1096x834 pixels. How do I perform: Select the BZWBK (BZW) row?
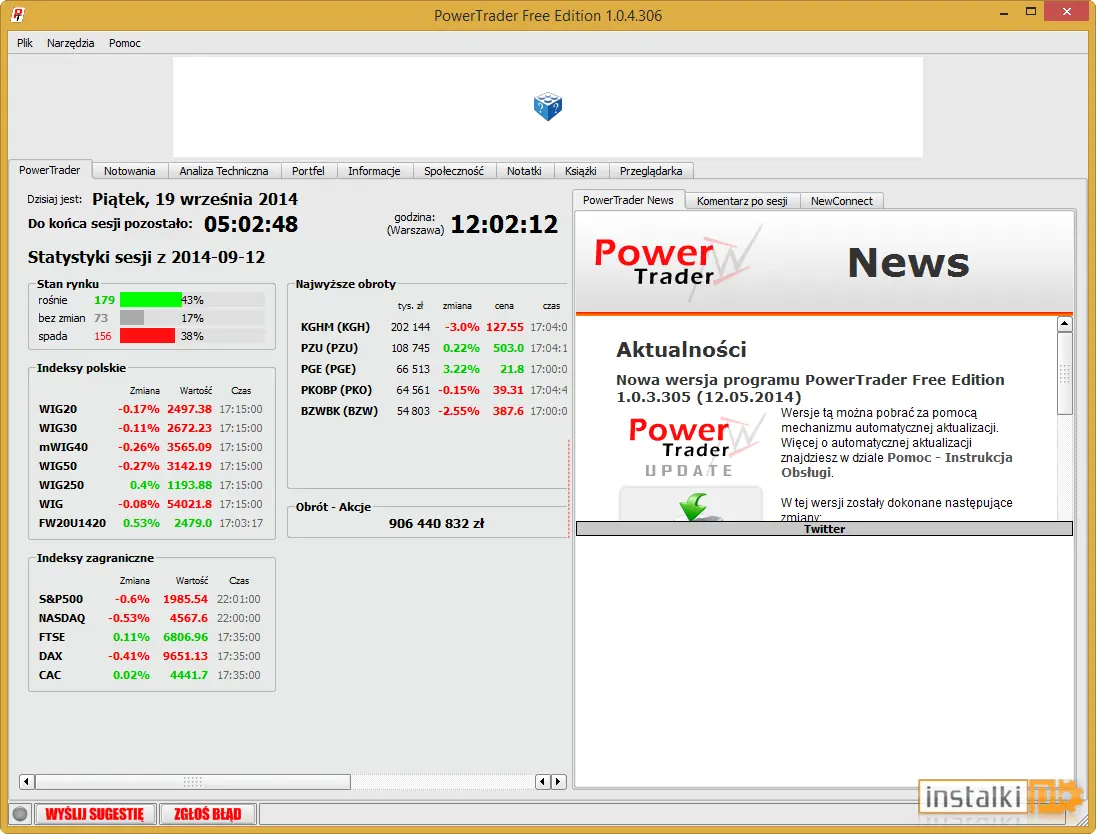pos(433,410)
